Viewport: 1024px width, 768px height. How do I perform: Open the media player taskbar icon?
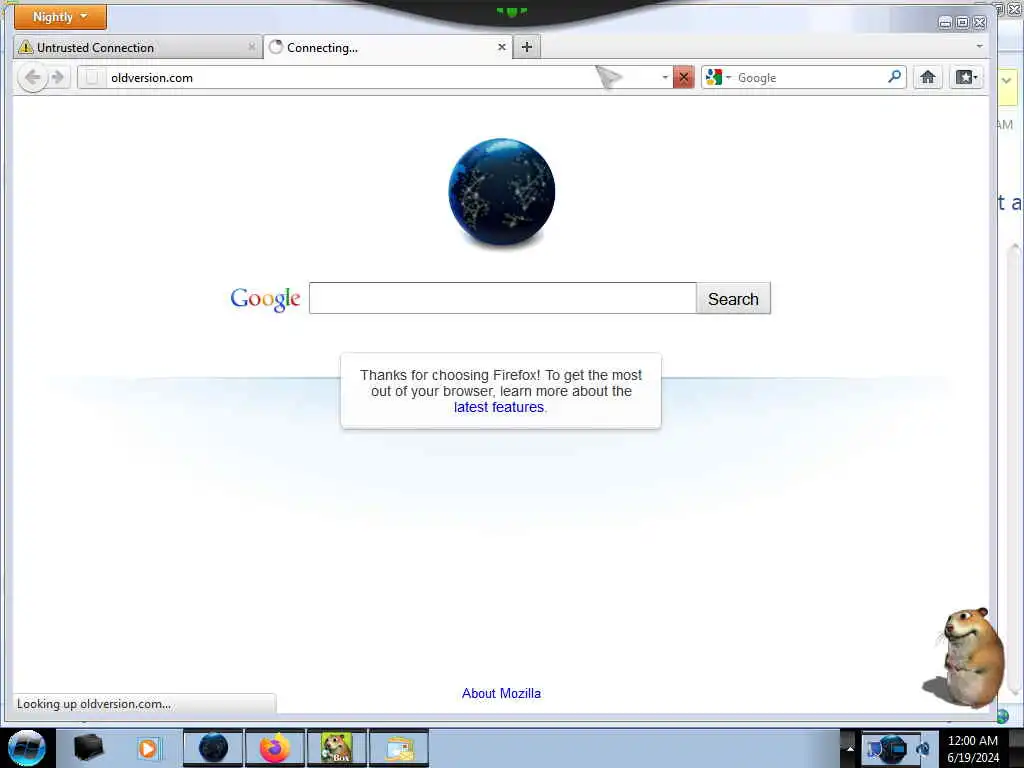148,748
